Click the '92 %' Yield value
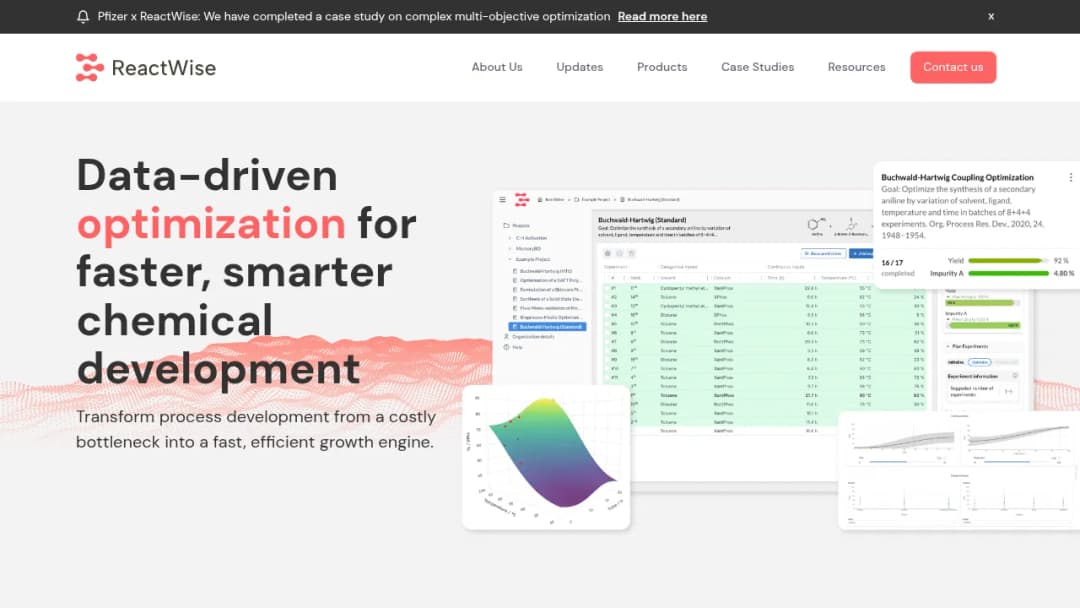 (1061, 261)
